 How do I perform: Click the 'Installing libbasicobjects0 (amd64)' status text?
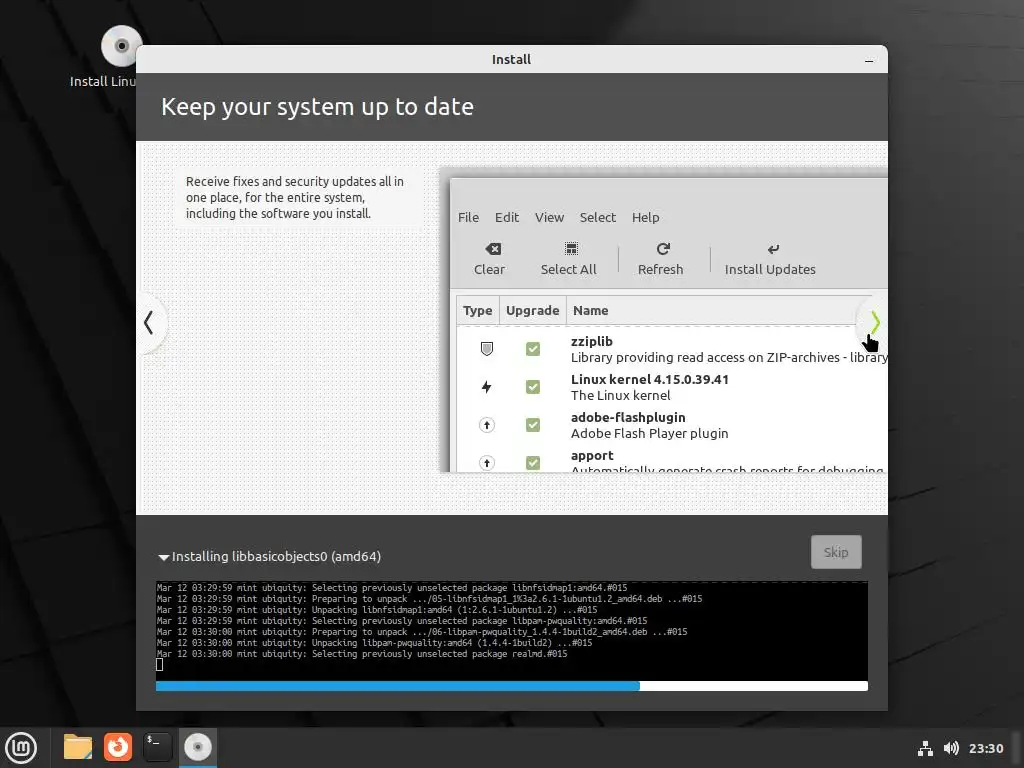pyautogui.click(x=276, y=556)
